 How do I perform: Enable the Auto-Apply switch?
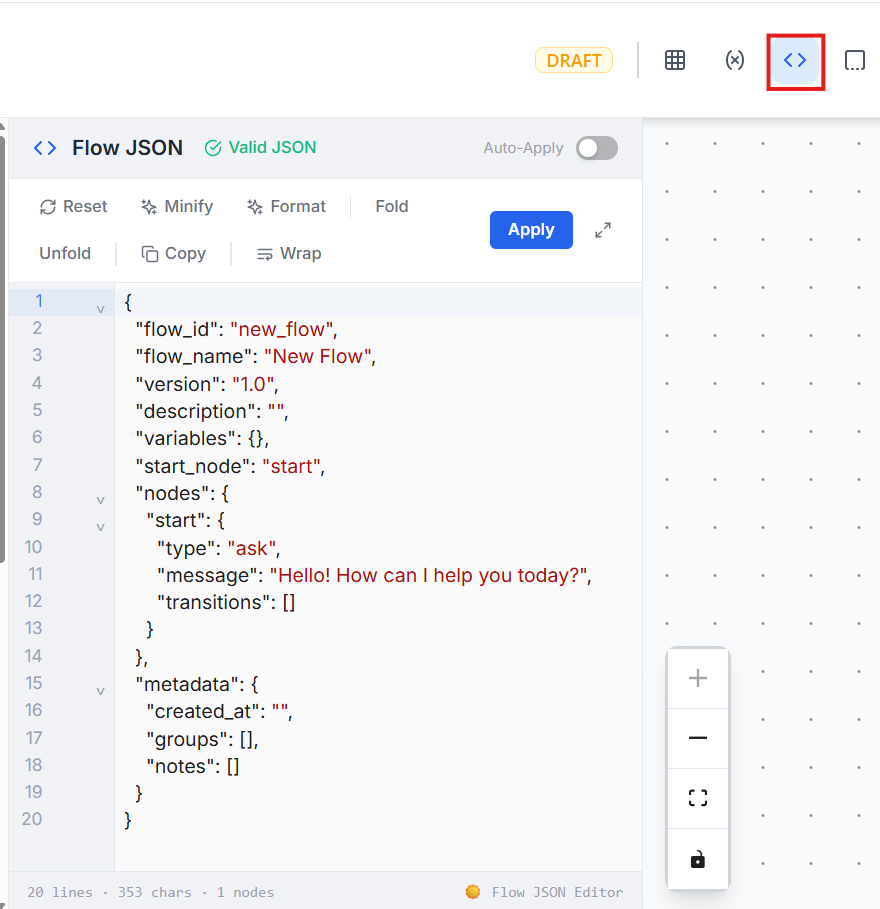(597, 148)
